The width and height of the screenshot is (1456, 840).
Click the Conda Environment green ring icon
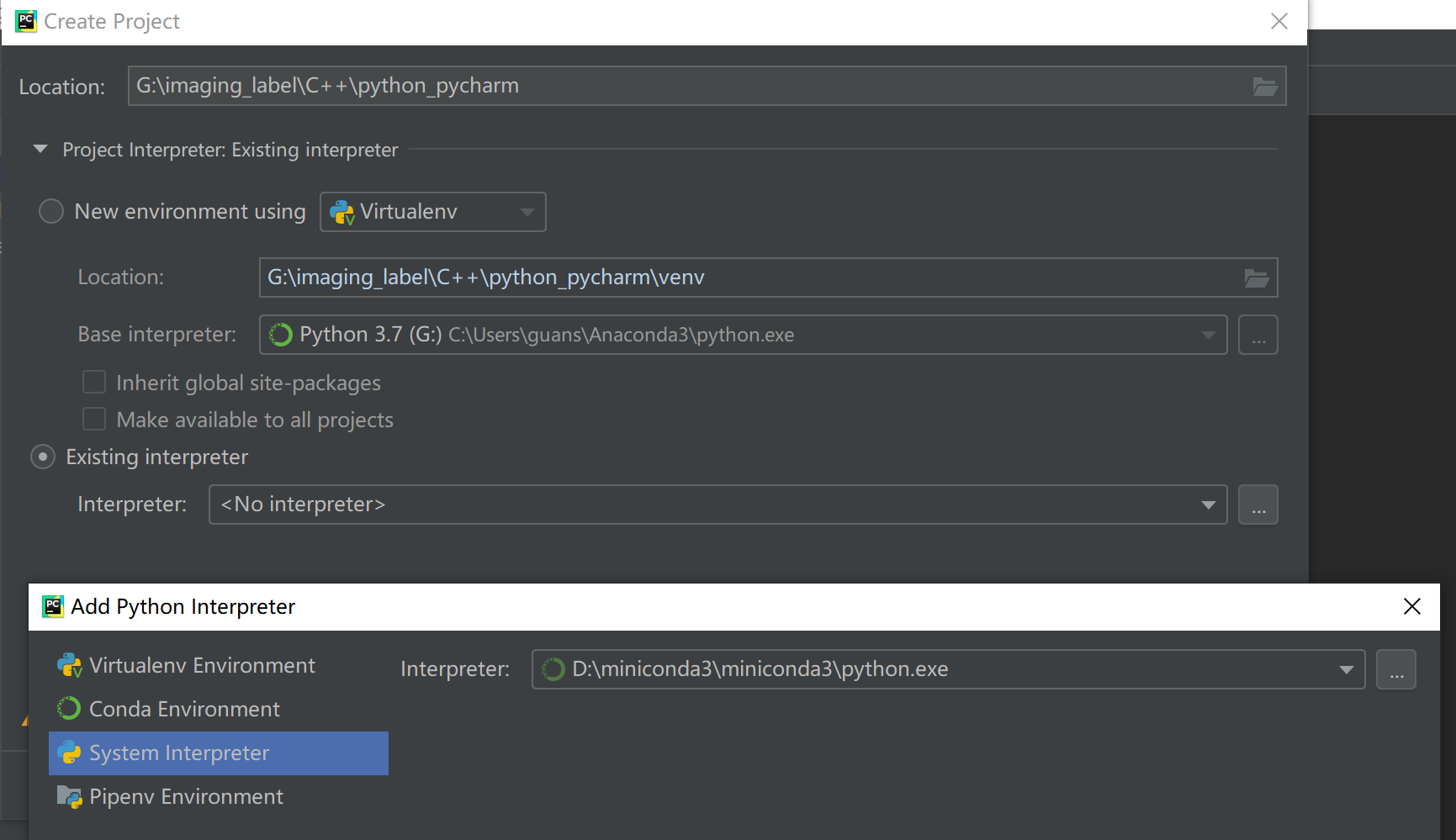(x=69, y=709)
